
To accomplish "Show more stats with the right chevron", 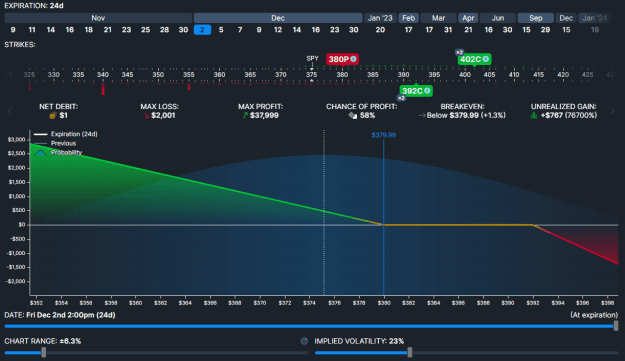I will pos(613,111).
